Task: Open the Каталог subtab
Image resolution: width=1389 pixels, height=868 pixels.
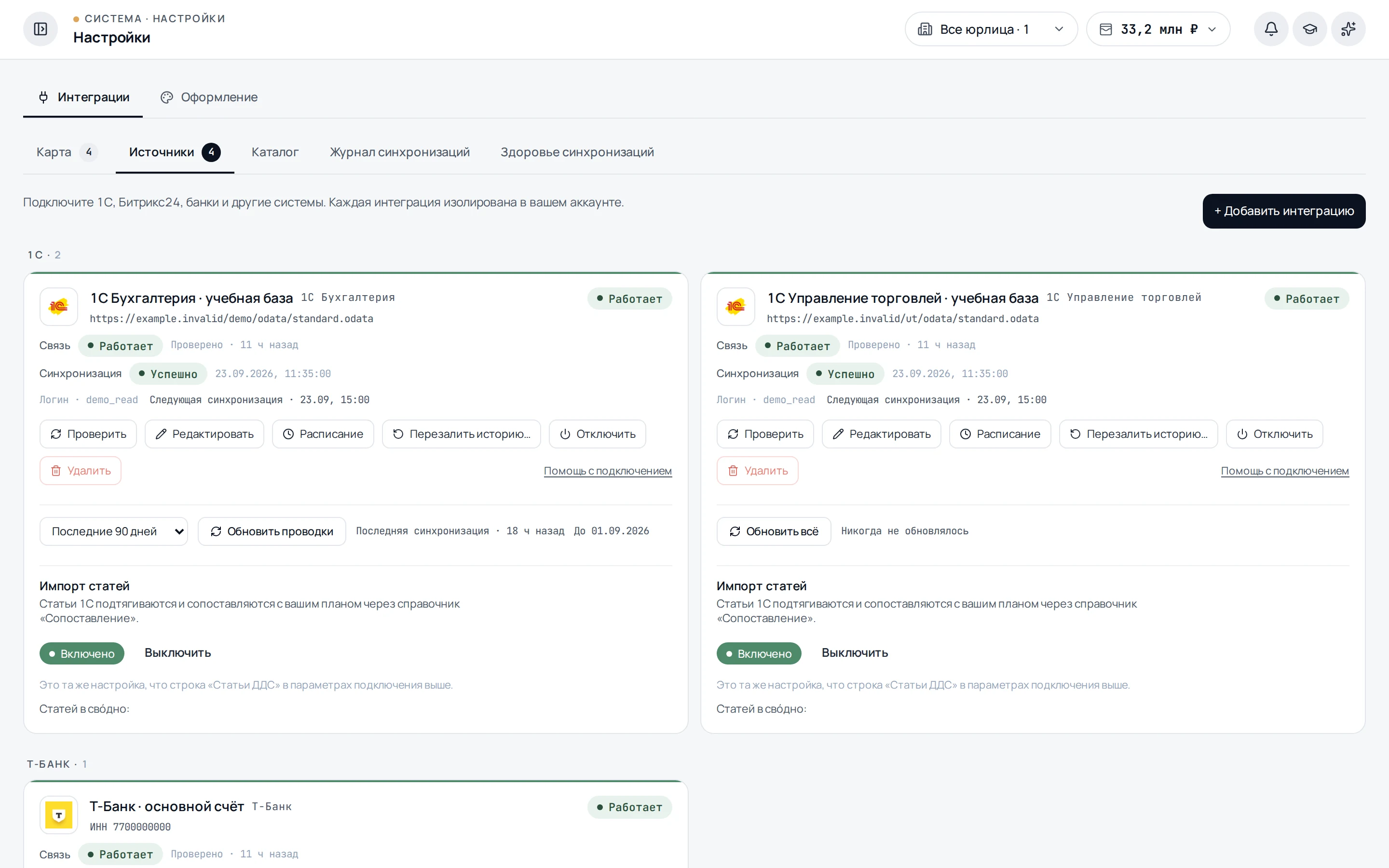Action: tap(275, 152)
